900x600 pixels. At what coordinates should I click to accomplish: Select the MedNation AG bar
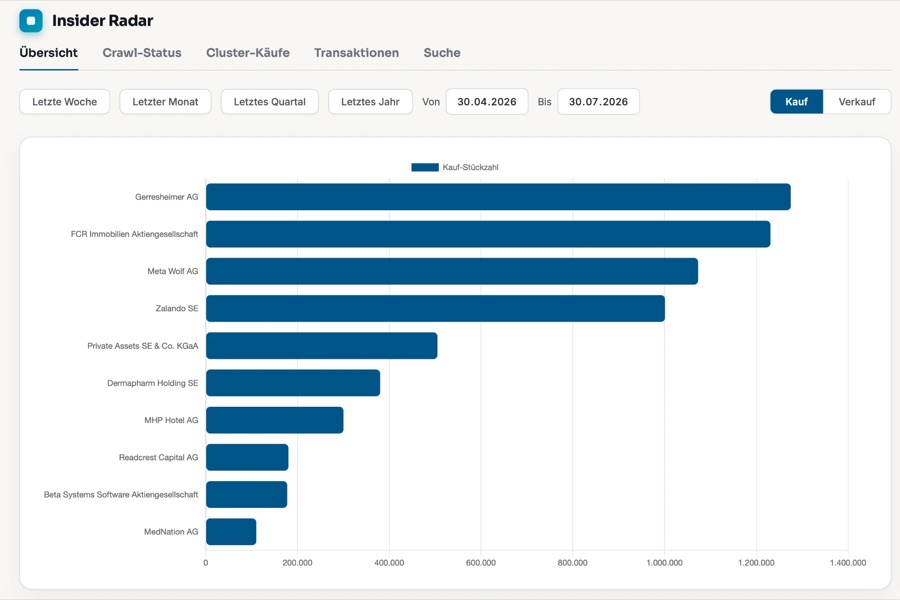click(231, 532)
